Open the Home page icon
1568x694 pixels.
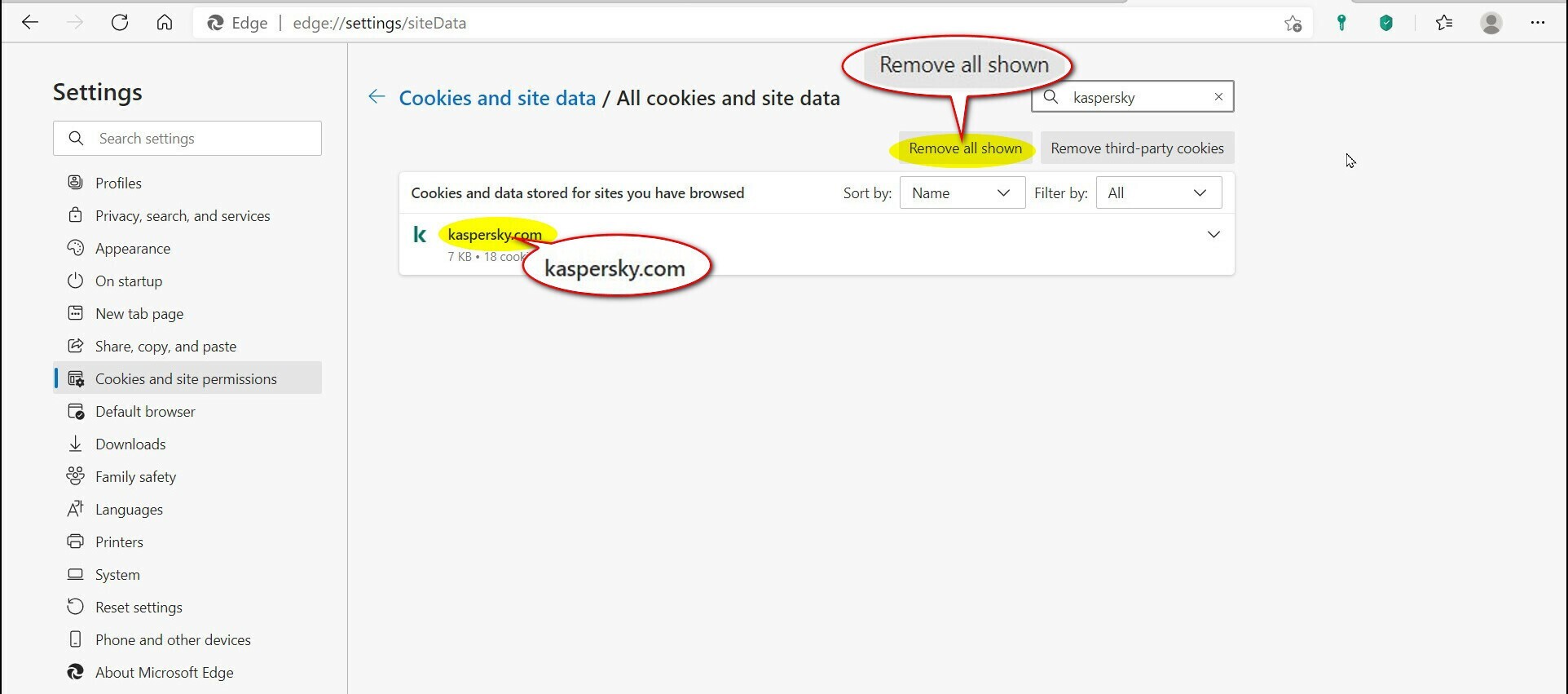click(x=165, y=23)
